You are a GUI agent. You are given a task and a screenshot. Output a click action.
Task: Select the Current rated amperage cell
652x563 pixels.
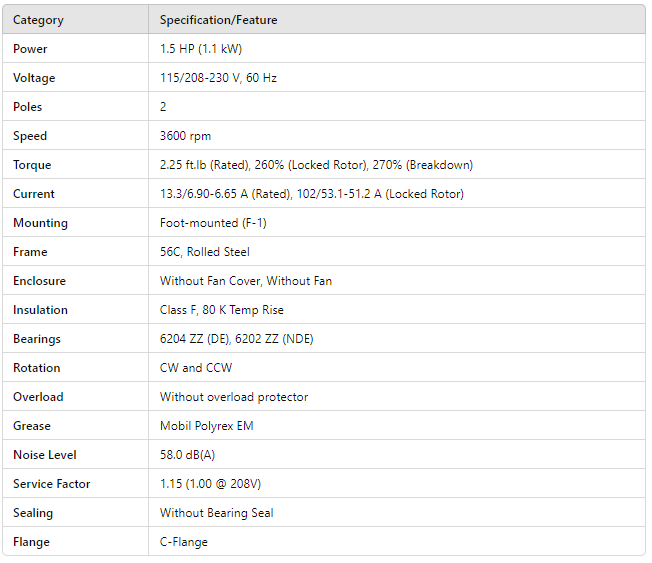(x=311, y=194)
